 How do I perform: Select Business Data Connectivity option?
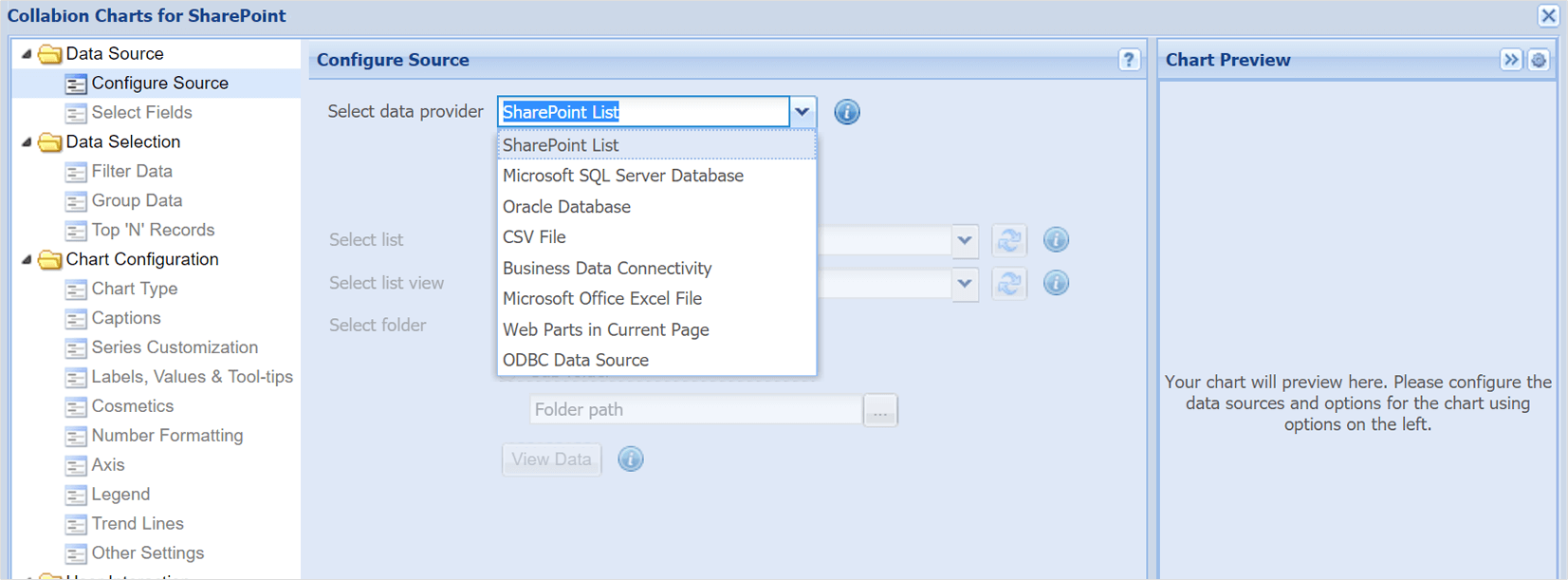(x=656, y=269)
